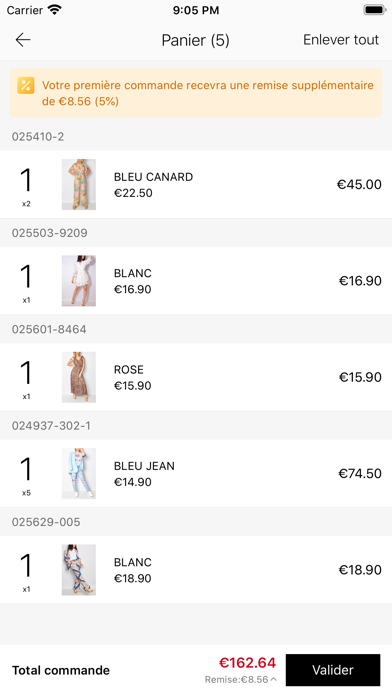392x696 pixels.
Task: Click the €162.64 order total
Action: click(247, 663)
